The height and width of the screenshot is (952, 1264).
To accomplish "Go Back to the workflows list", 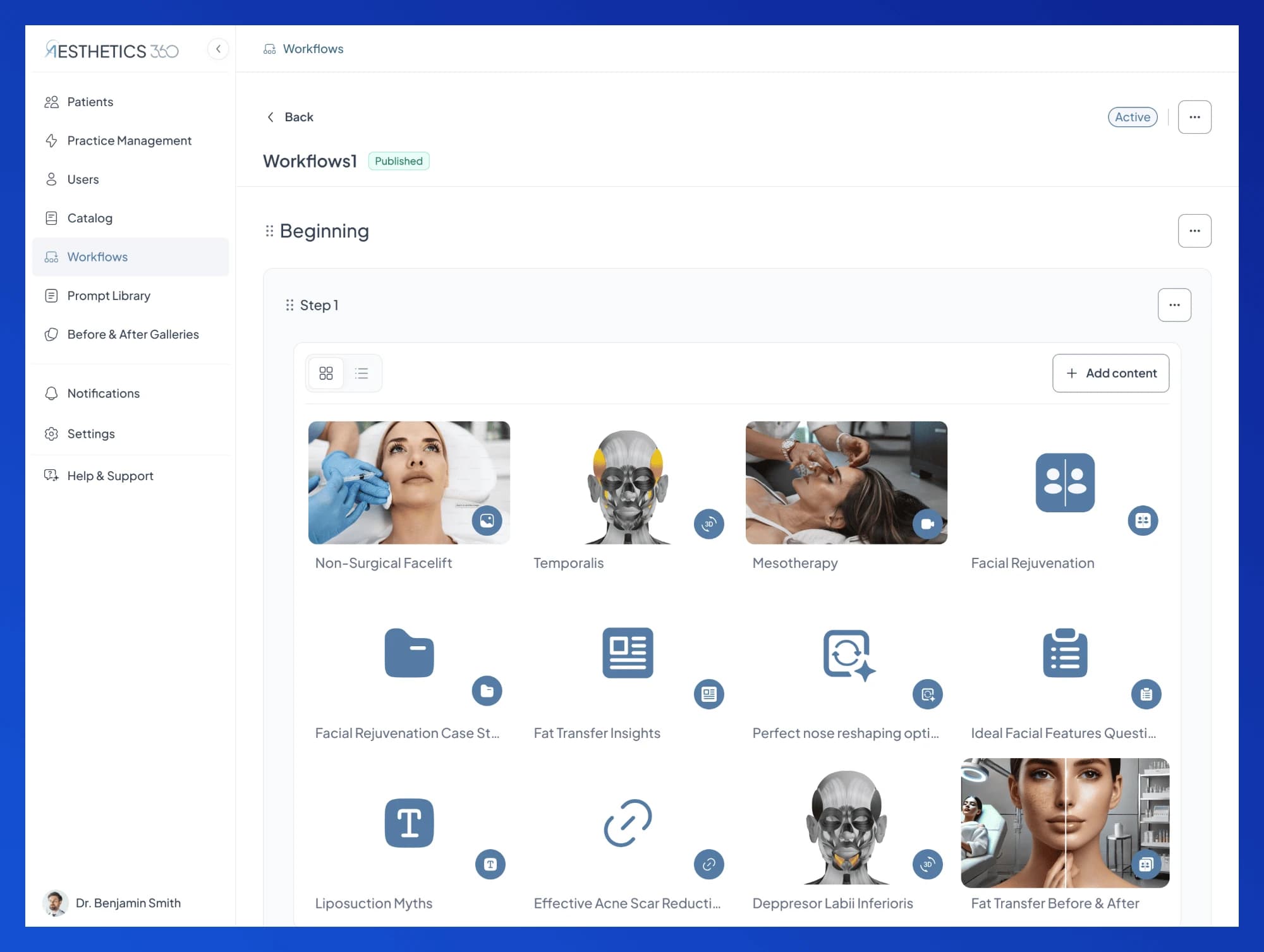I will [x=290, y=117].
